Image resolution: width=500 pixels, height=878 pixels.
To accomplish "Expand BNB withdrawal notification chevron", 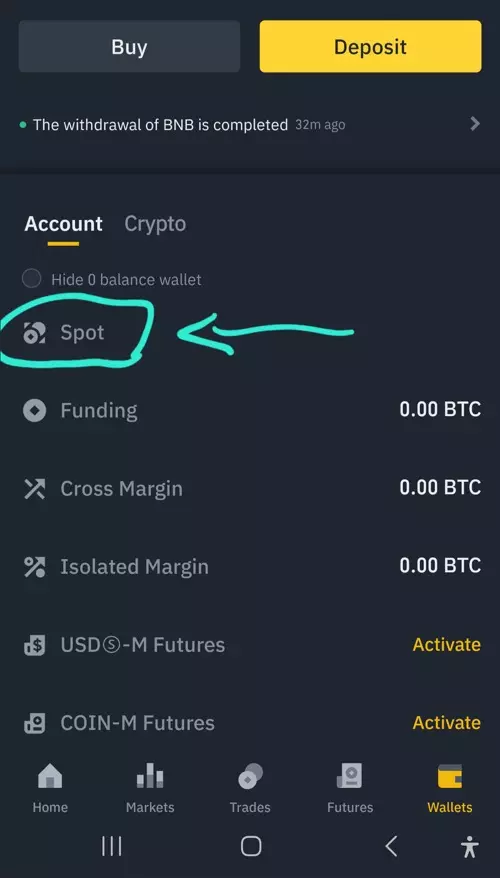I will [475, 124].
